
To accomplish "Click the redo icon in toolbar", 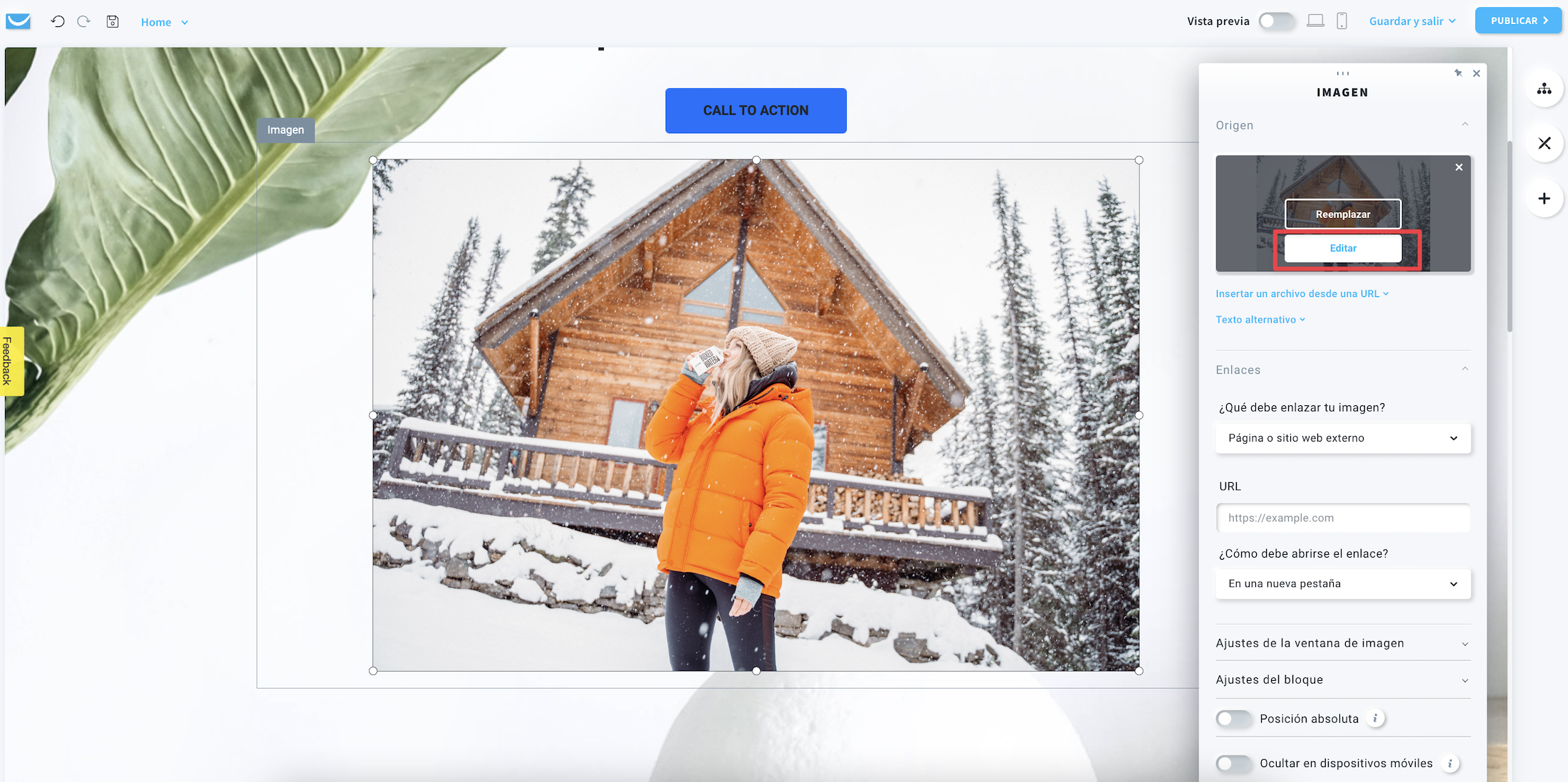I will point(84,21).
